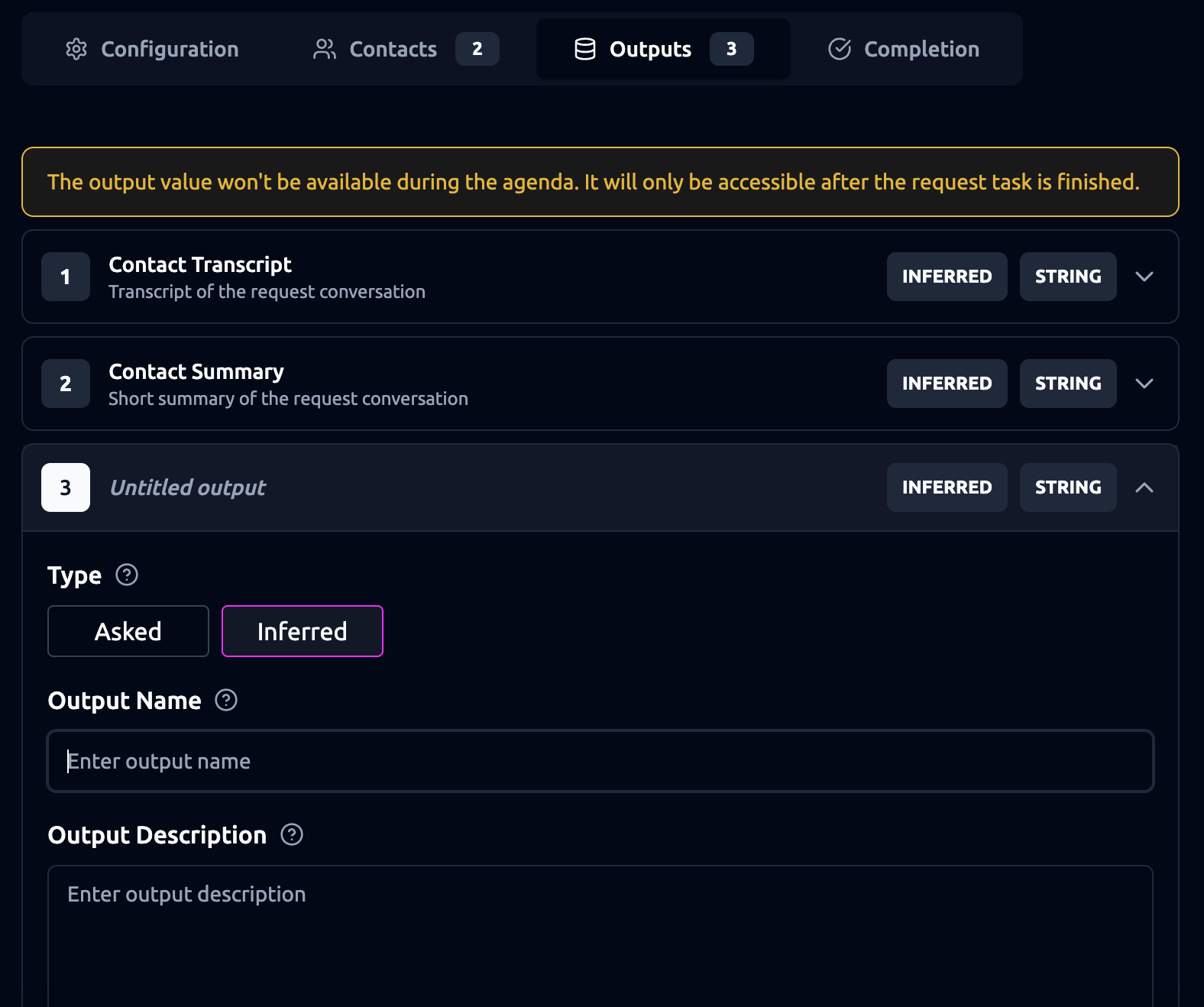1204x1007 pixels.
Task: Expand the Contact Summary output row
Action: (1144, 384)
